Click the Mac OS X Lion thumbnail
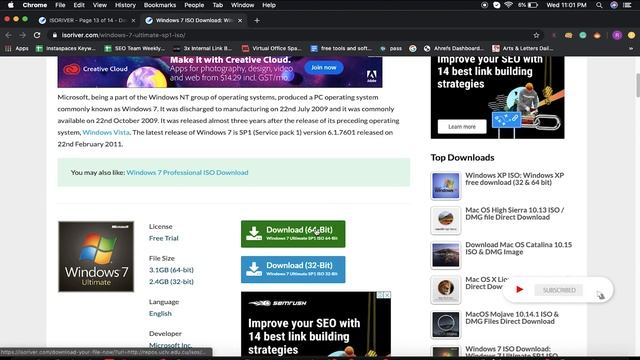 [446, 290]
